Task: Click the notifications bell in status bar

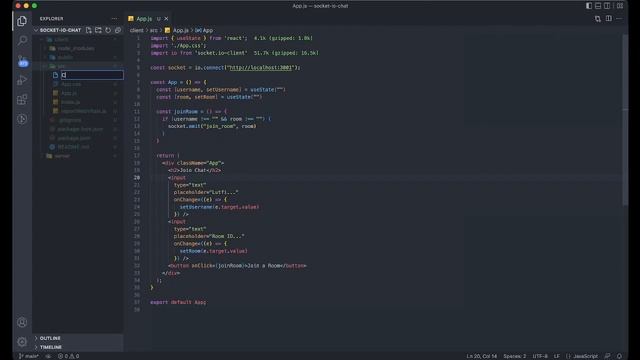Action: (x=619, y=356)
